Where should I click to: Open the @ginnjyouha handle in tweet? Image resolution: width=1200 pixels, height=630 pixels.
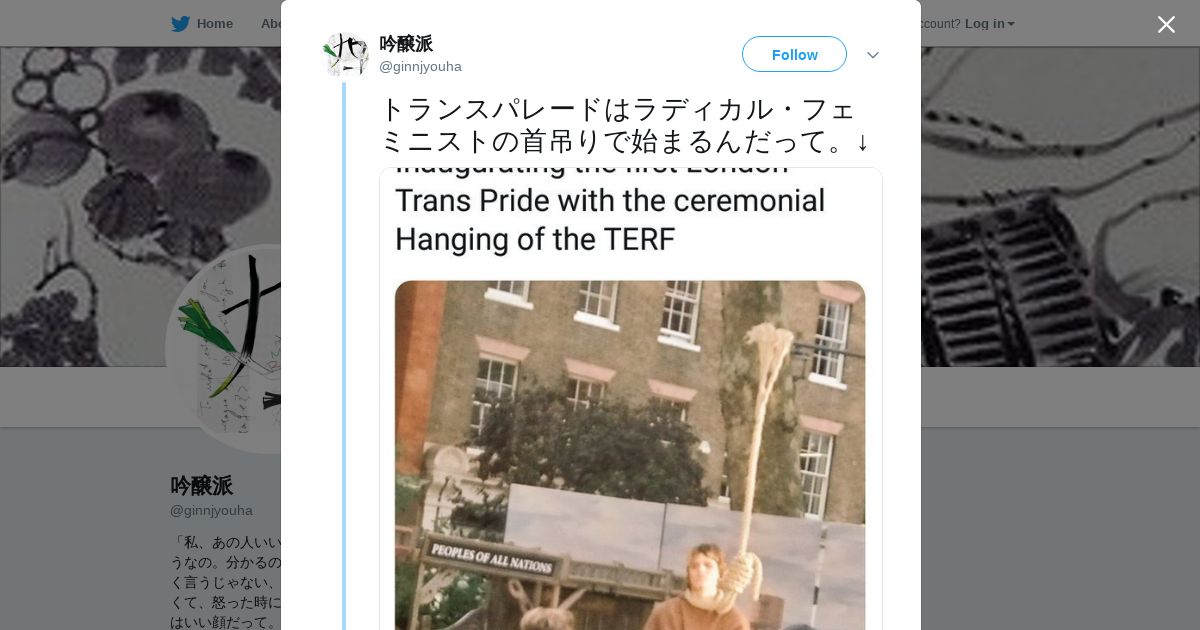coord(420,67)
